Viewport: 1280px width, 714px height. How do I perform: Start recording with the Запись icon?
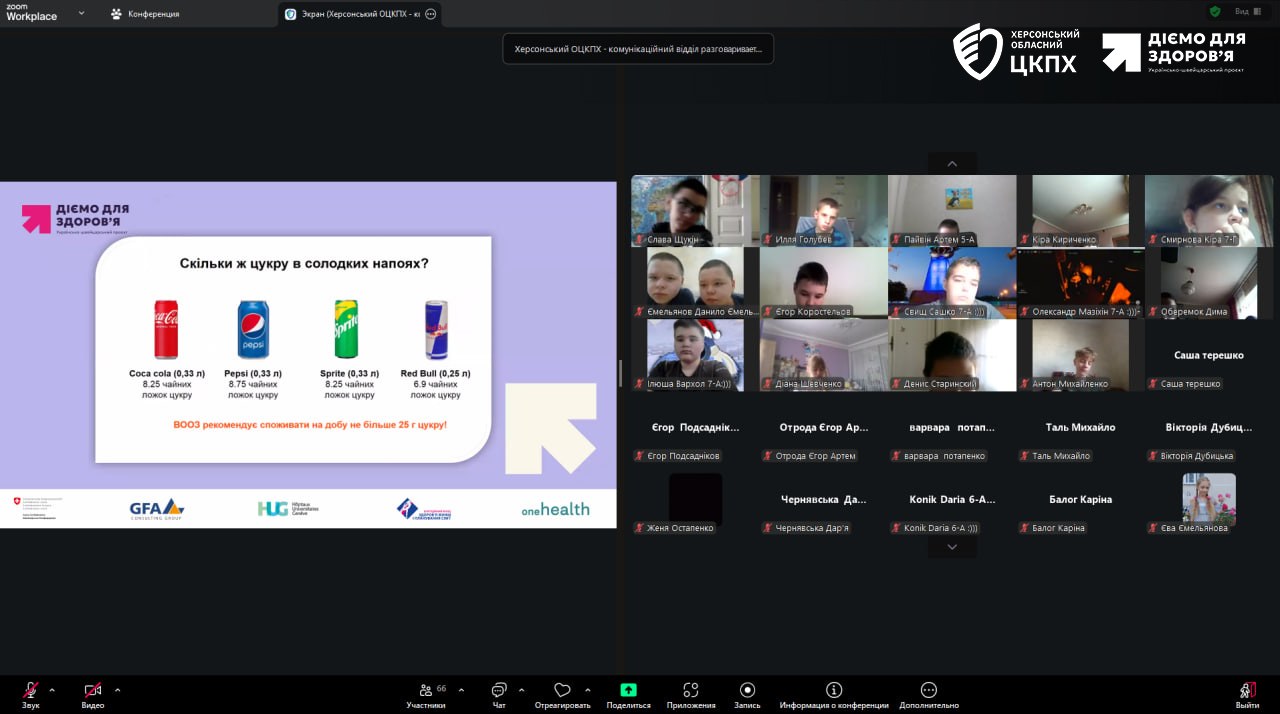[x=747, y=690]
